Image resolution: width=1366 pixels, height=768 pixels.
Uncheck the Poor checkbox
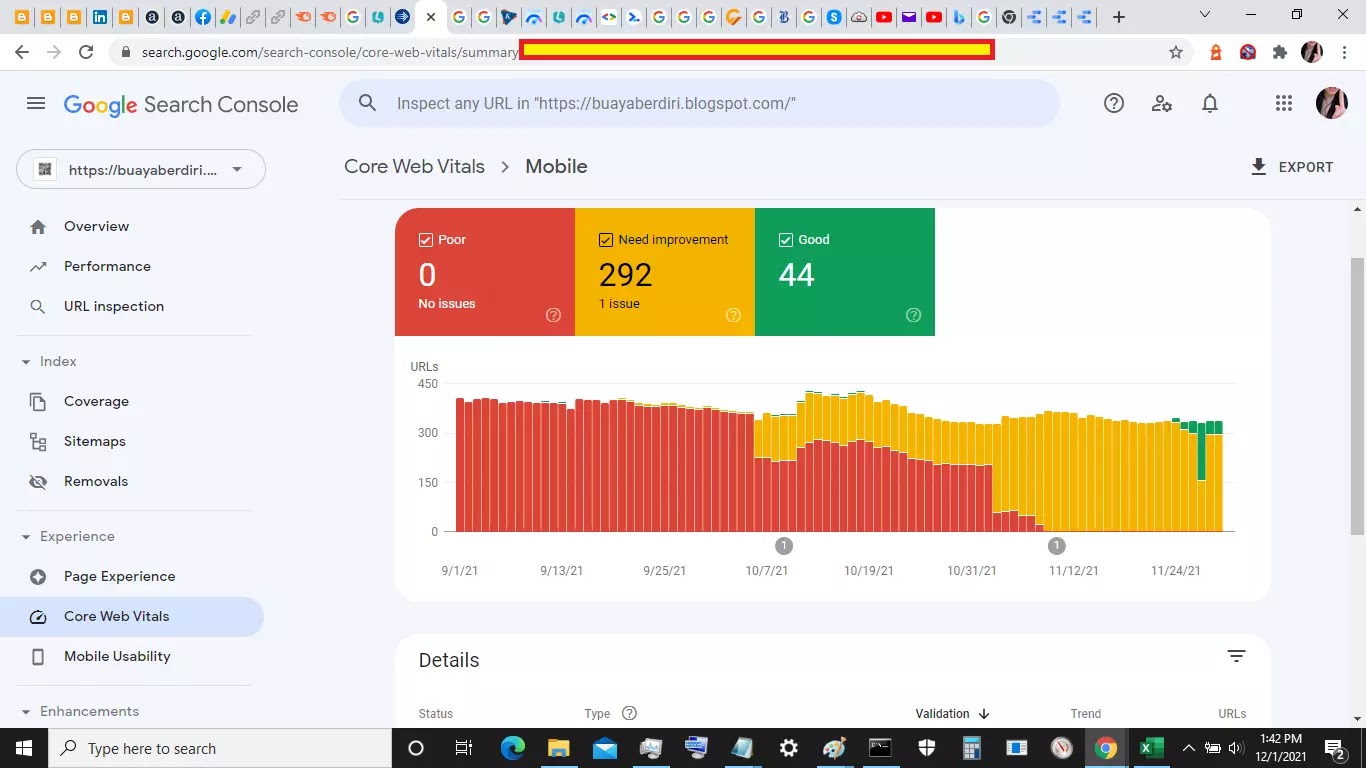point(426,240)
